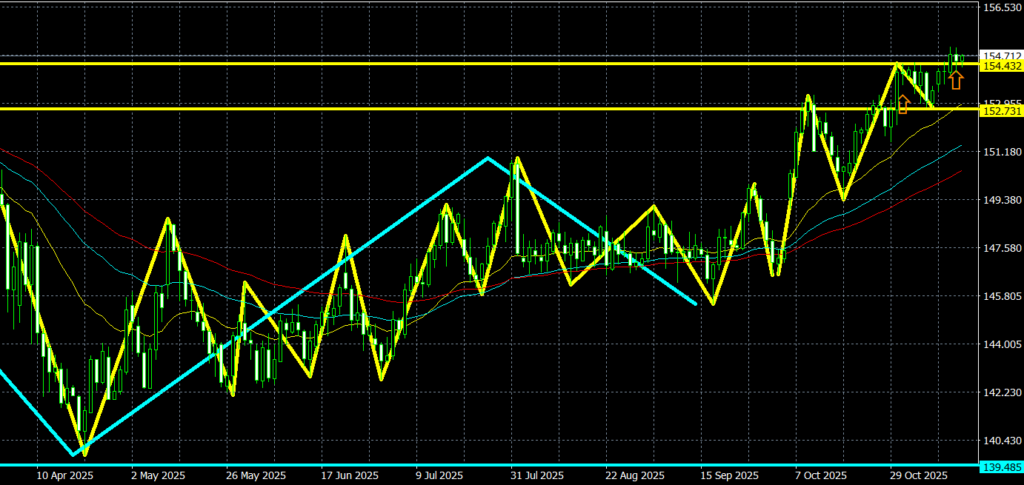The image size is (1024, 485).
Task: Click the cyan 139.485 price label
Action: click(x=1000, y=466)
